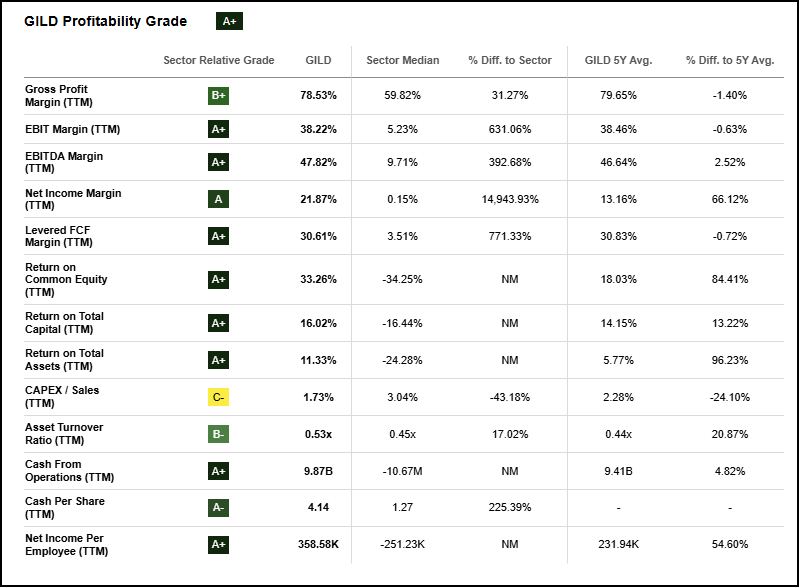Screen dimensions: 799x587
Task: Click the A+ grade badge for EBIT Margin
Action: click(x=219, y=129)
